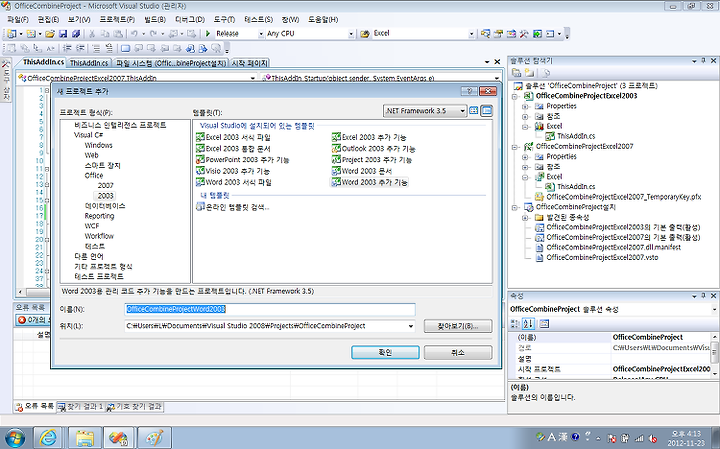720x449 pixels.
Task: Click the dialog help question-mark button
Action: tap(469, 91)
